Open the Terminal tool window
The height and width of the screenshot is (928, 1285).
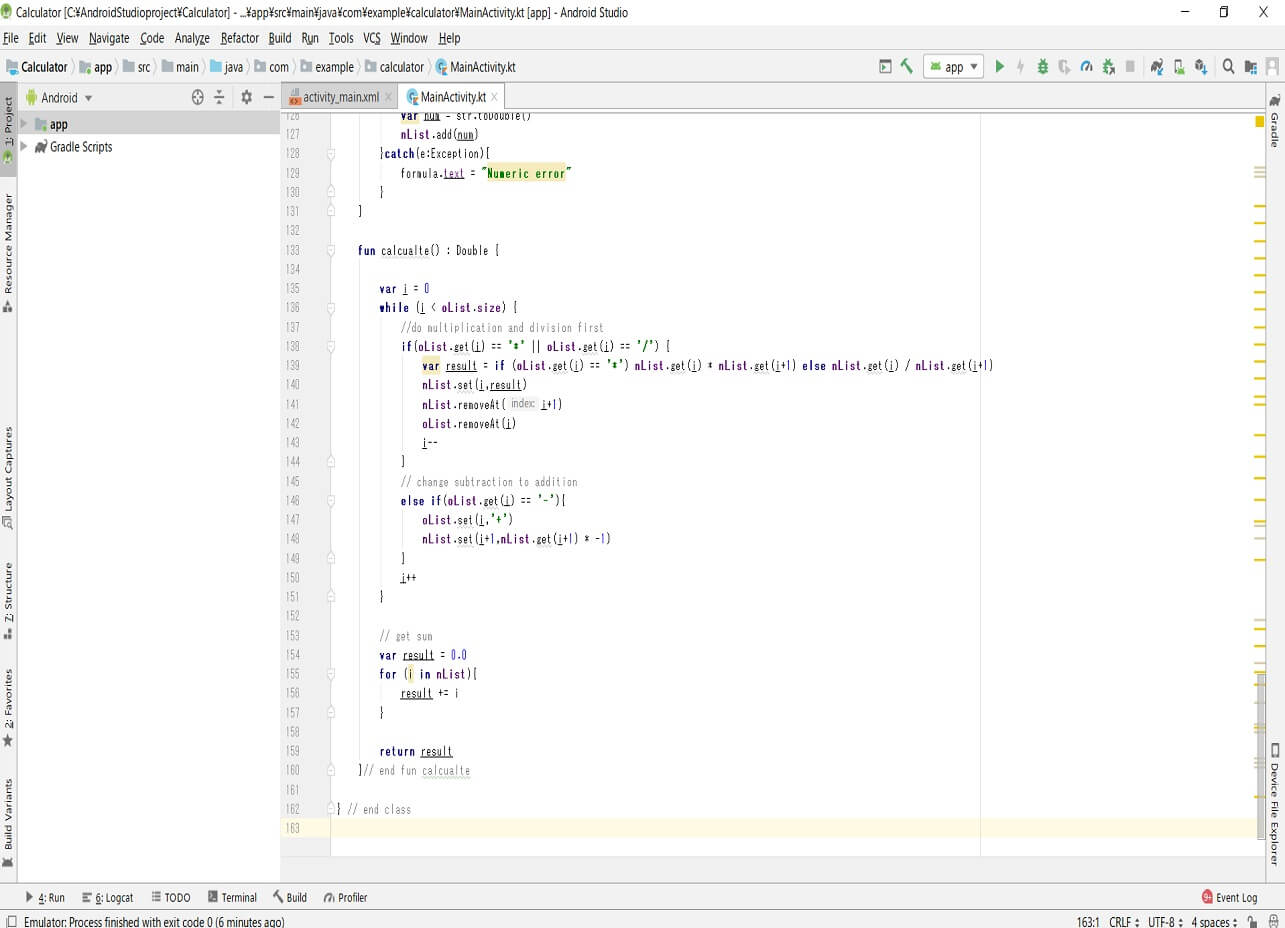232,897
